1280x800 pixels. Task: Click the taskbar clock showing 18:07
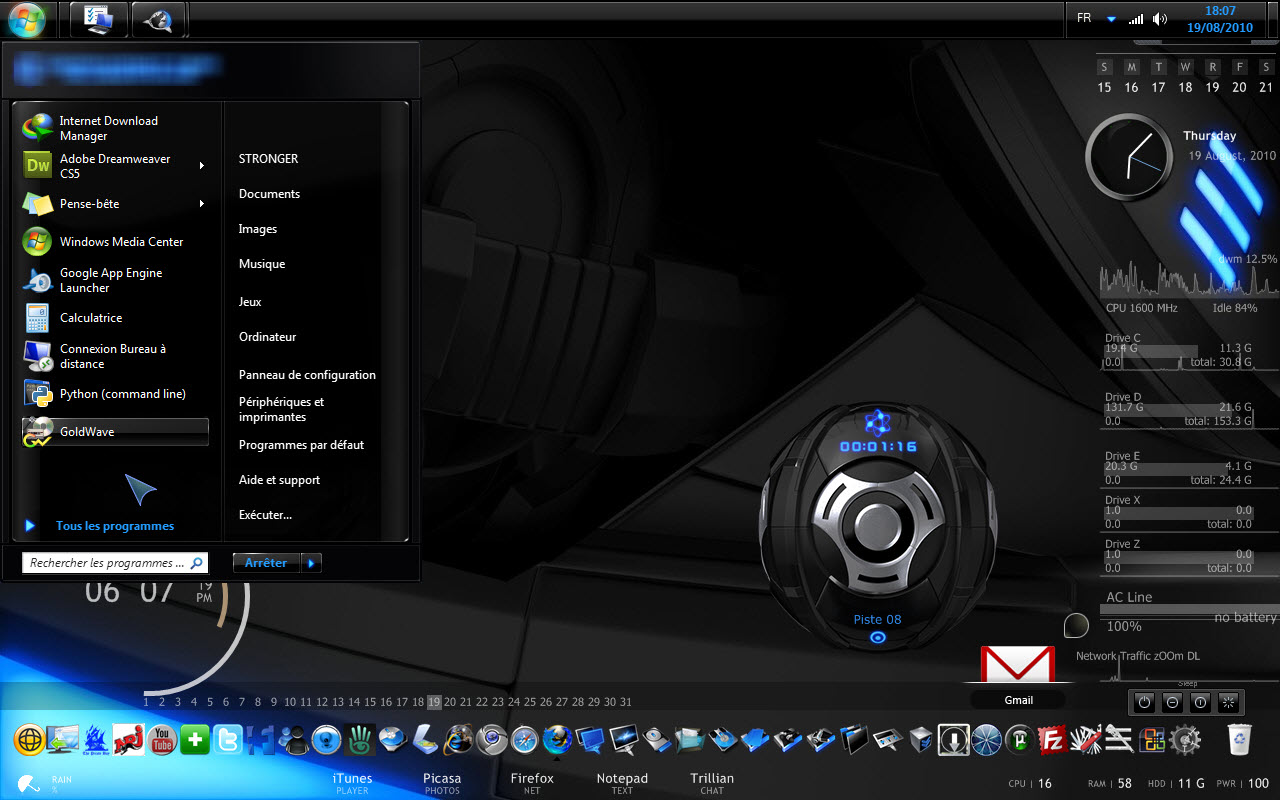click(1220, 19)
